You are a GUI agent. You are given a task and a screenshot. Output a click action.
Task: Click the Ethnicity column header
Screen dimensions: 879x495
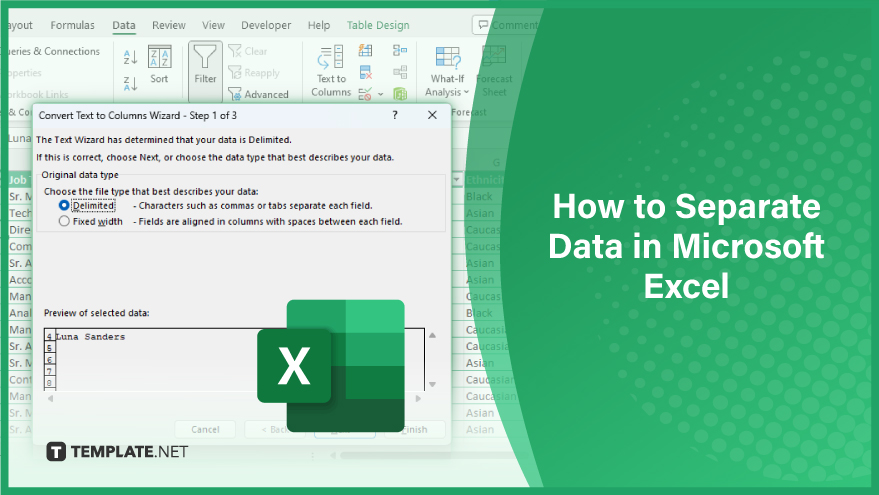click(485, 180)
